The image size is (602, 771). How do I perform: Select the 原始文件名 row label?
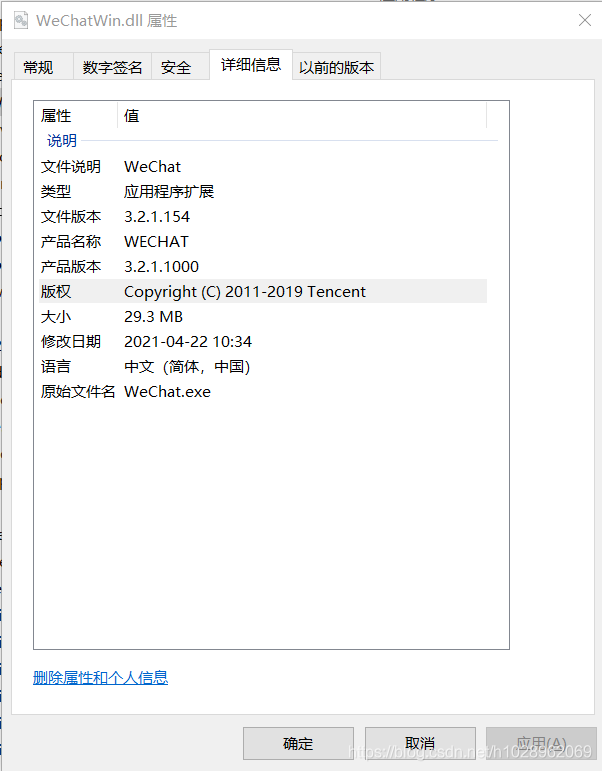pyautogui.click(x=78, y=391)
